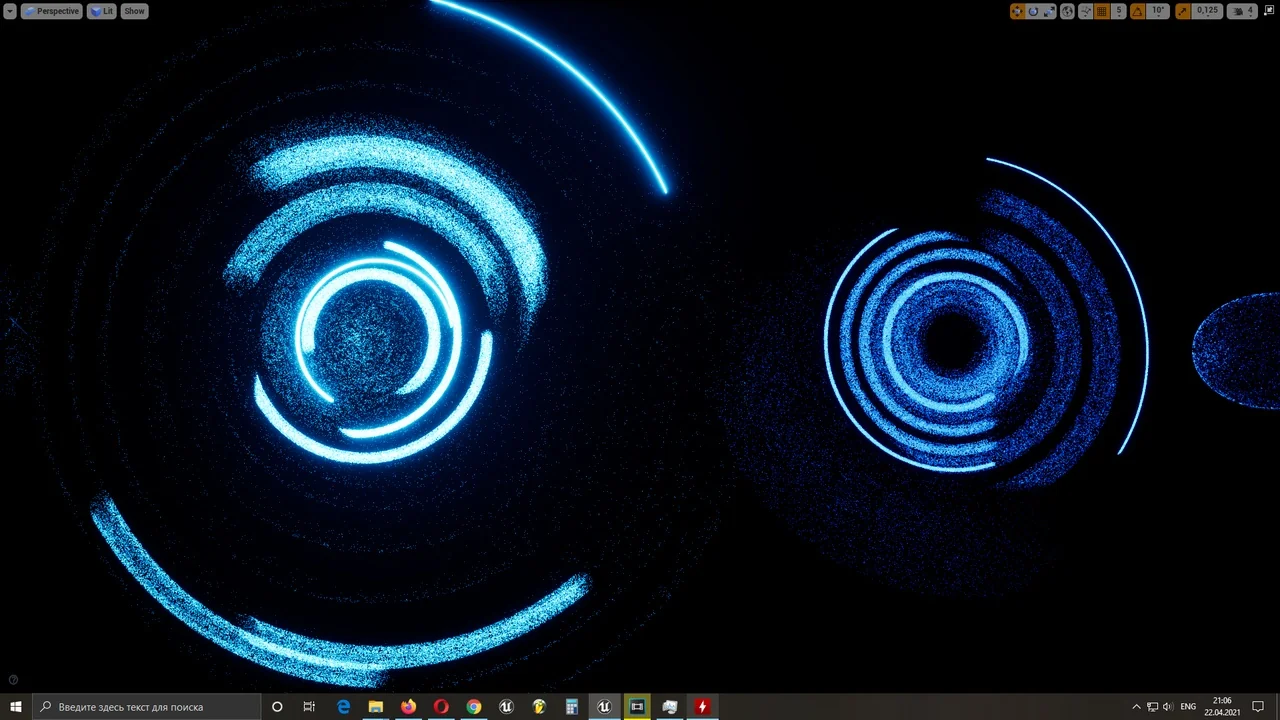Screen dimensions: 1280x720
Task: Select the rotate gizmo tool
Action: [1033, 11]
